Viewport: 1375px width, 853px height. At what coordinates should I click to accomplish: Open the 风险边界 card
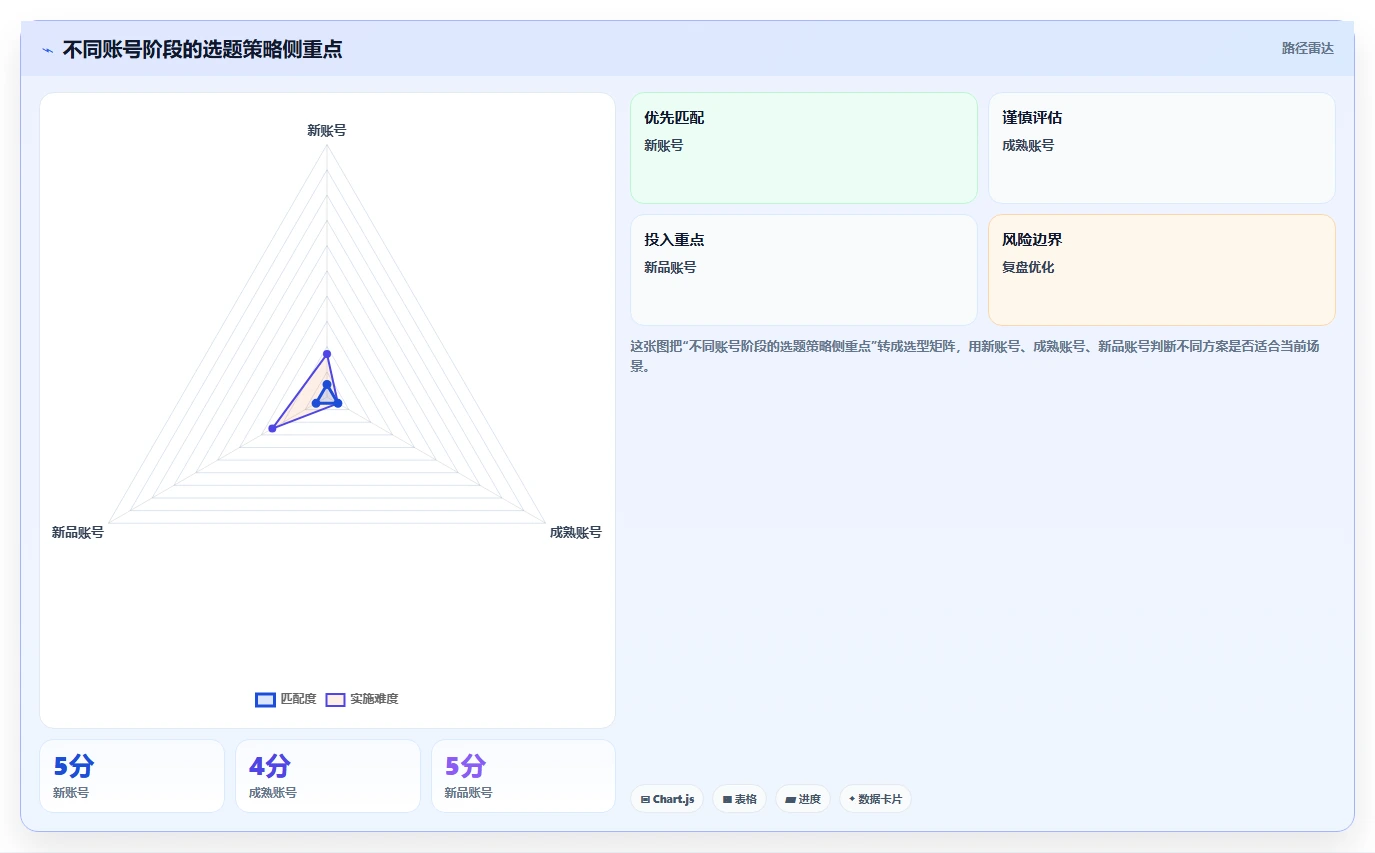coord(1162,270)
